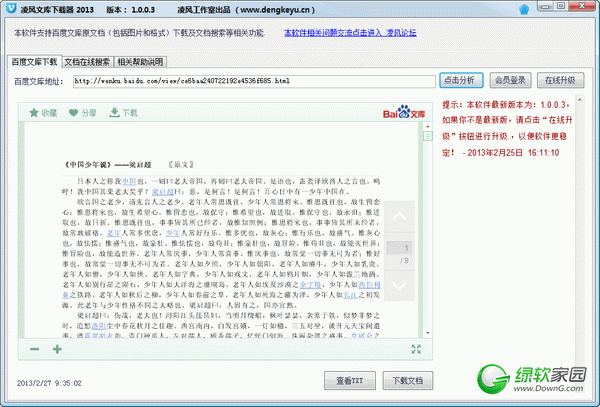The image size is (600, 407).
Task: Click the 百度文库地址 URL input field
Action: click(x=254, y=81)
